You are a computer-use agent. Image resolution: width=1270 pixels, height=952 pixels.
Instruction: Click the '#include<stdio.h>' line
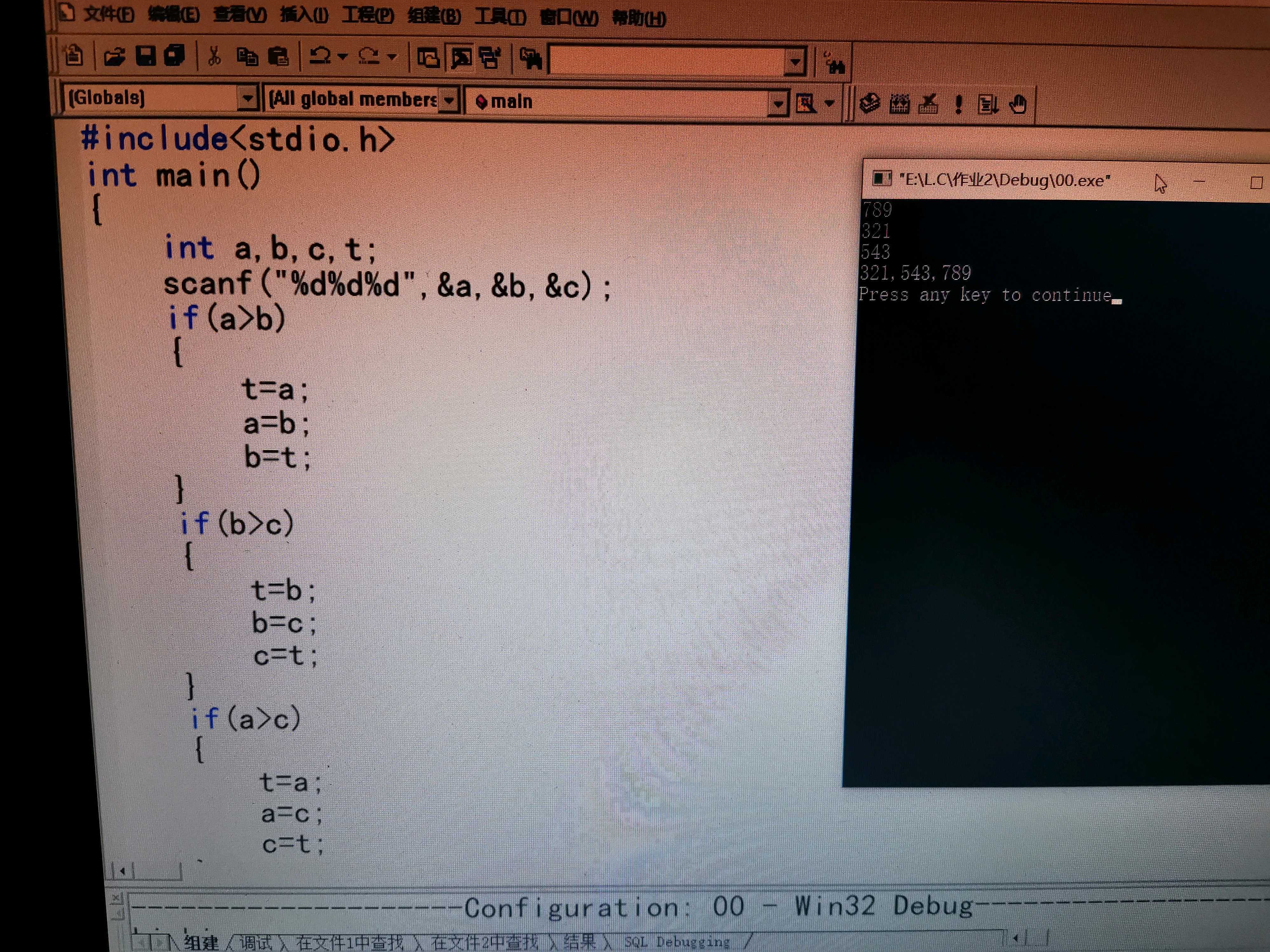tap(238, 139)
